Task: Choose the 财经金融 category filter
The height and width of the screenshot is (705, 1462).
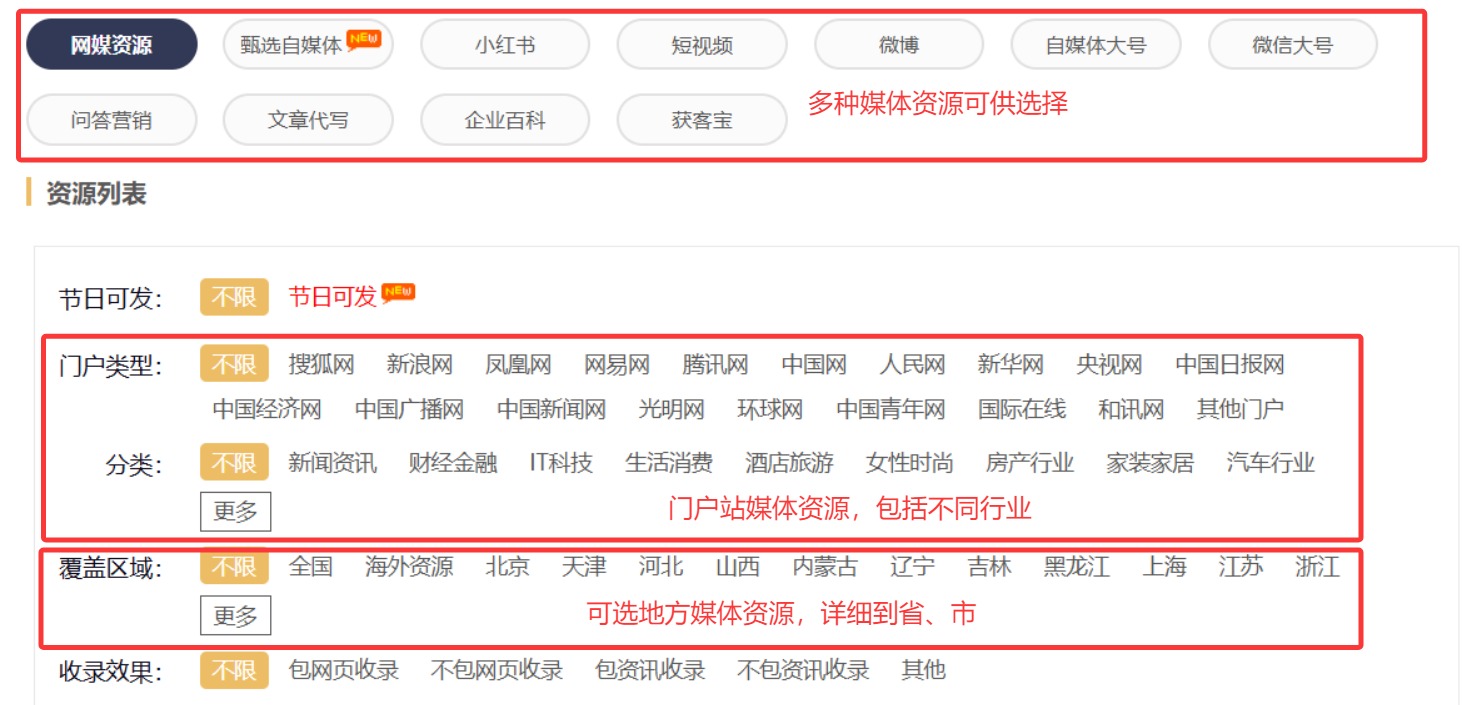Action: [x=453, y=463]
